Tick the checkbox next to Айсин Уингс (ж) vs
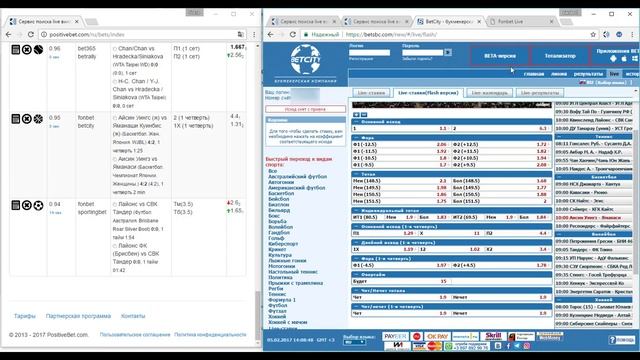640x360 pixels. (x=115, y=118)
